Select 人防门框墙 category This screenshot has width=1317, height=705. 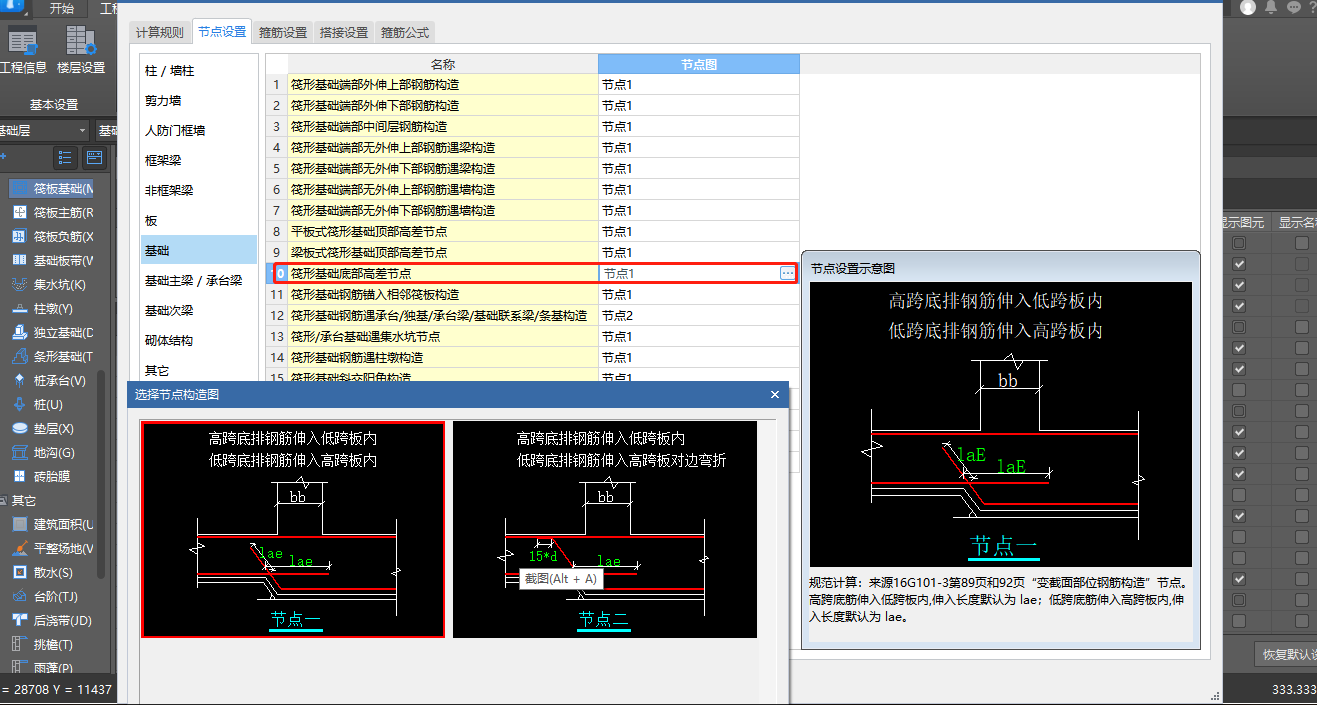point(199,131)
